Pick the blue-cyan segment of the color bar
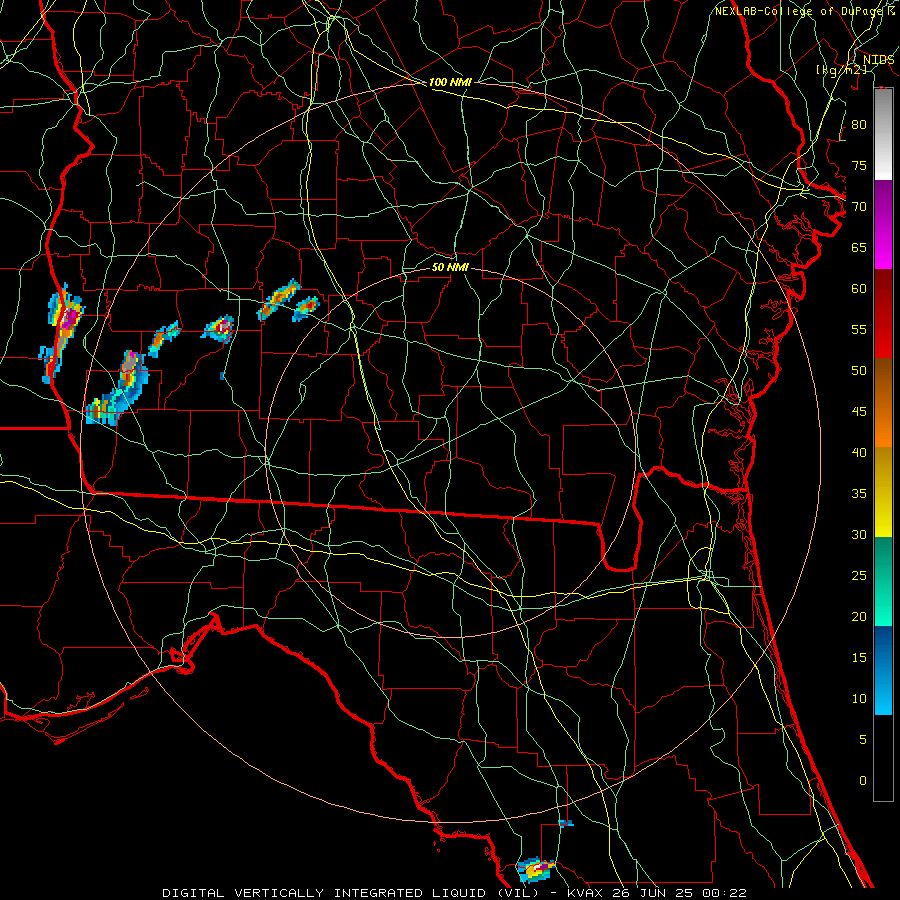Screen dimensions: 900x900 883,670
